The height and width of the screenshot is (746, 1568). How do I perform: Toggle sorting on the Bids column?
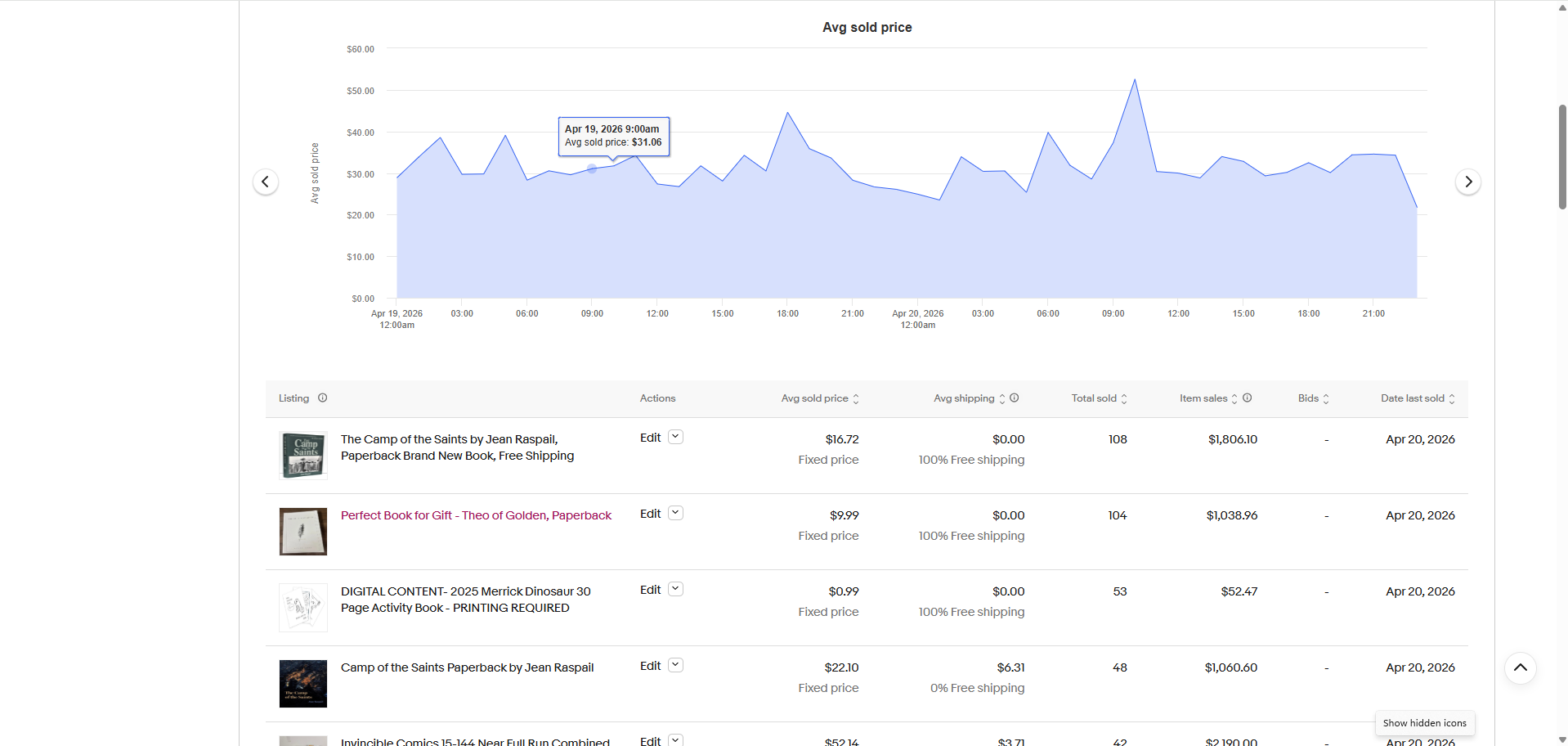[x=1325, y=398]
